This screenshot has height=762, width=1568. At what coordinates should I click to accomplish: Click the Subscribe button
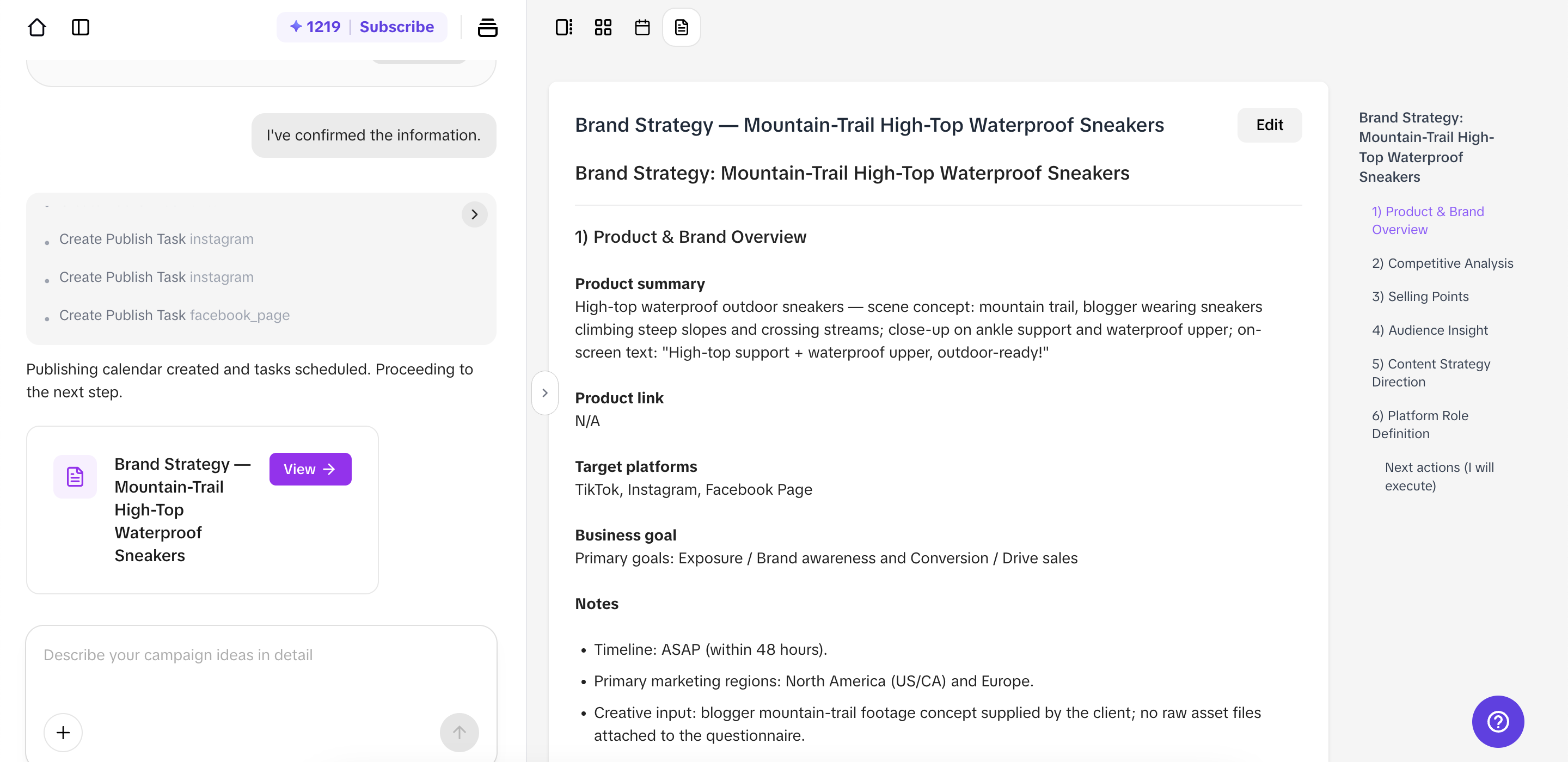click(396, 27)
